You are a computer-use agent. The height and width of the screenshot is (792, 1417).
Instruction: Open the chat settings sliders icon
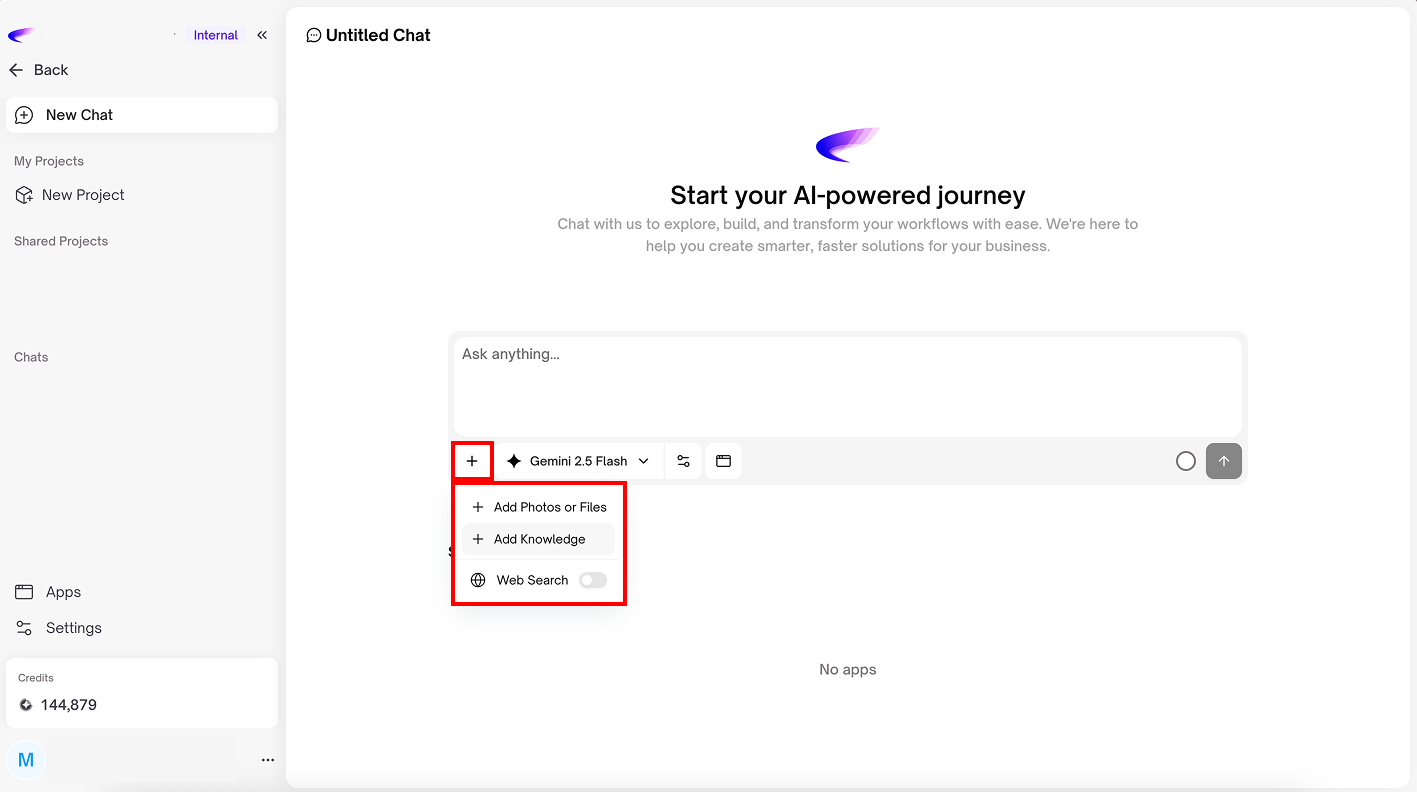(x=683, y=461)
